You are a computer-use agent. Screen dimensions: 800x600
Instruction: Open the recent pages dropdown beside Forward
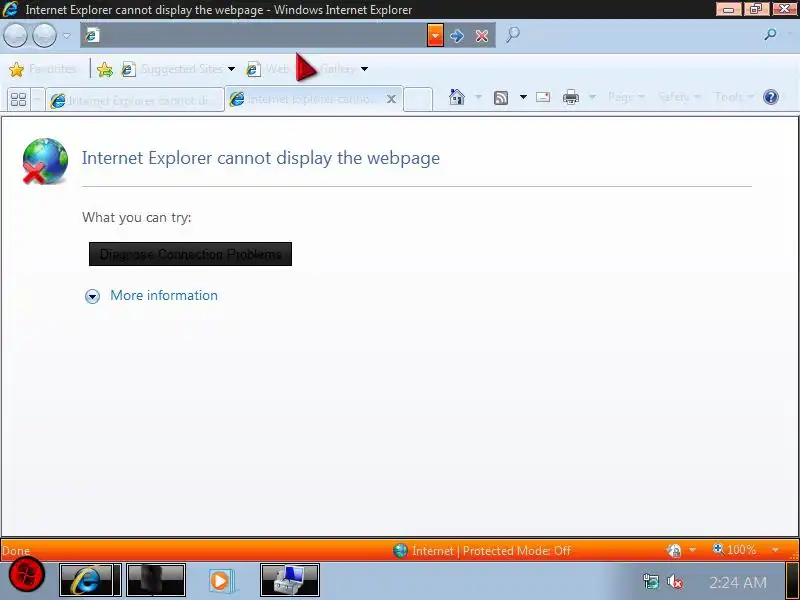pyautogui.click(x=67, y=36)
